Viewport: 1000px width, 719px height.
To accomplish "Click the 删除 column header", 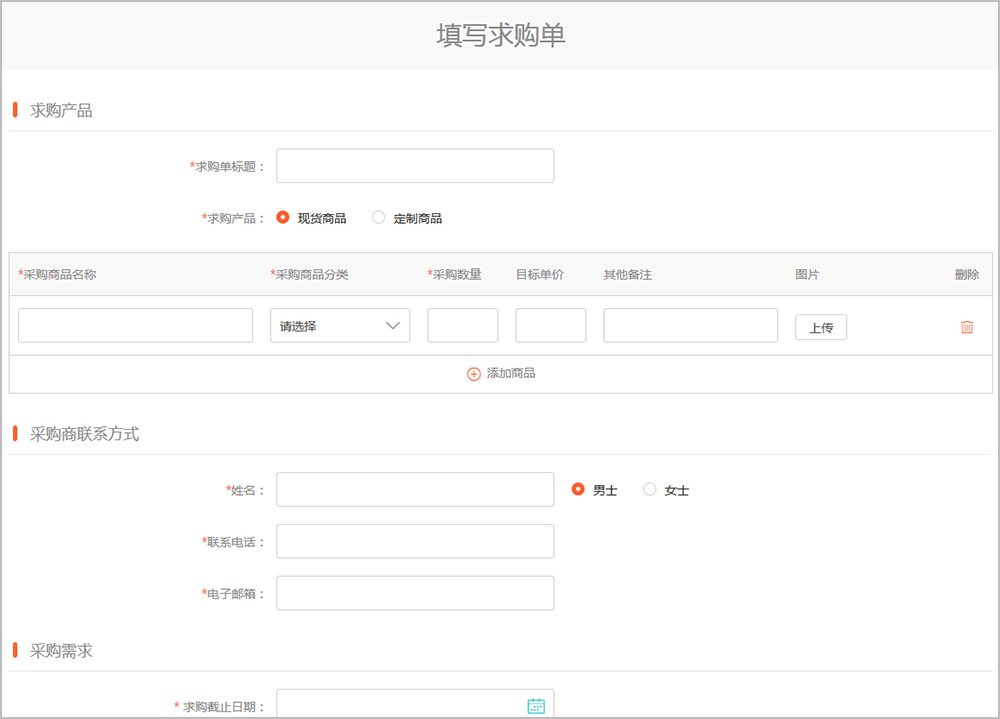I will pyautogui.click(x=967, y=274).
